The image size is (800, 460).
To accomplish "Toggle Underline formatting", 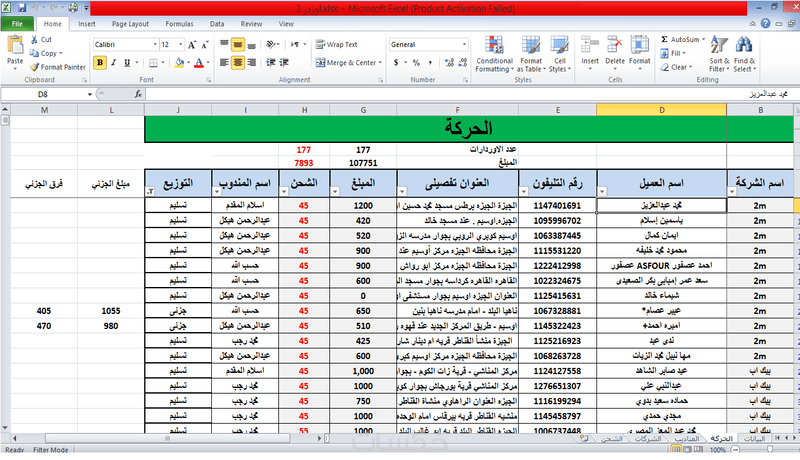I will point(127,63).
